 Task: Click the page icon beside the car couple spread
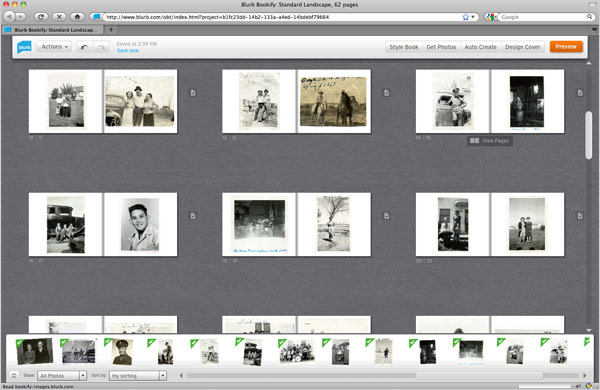click(193, 93)
